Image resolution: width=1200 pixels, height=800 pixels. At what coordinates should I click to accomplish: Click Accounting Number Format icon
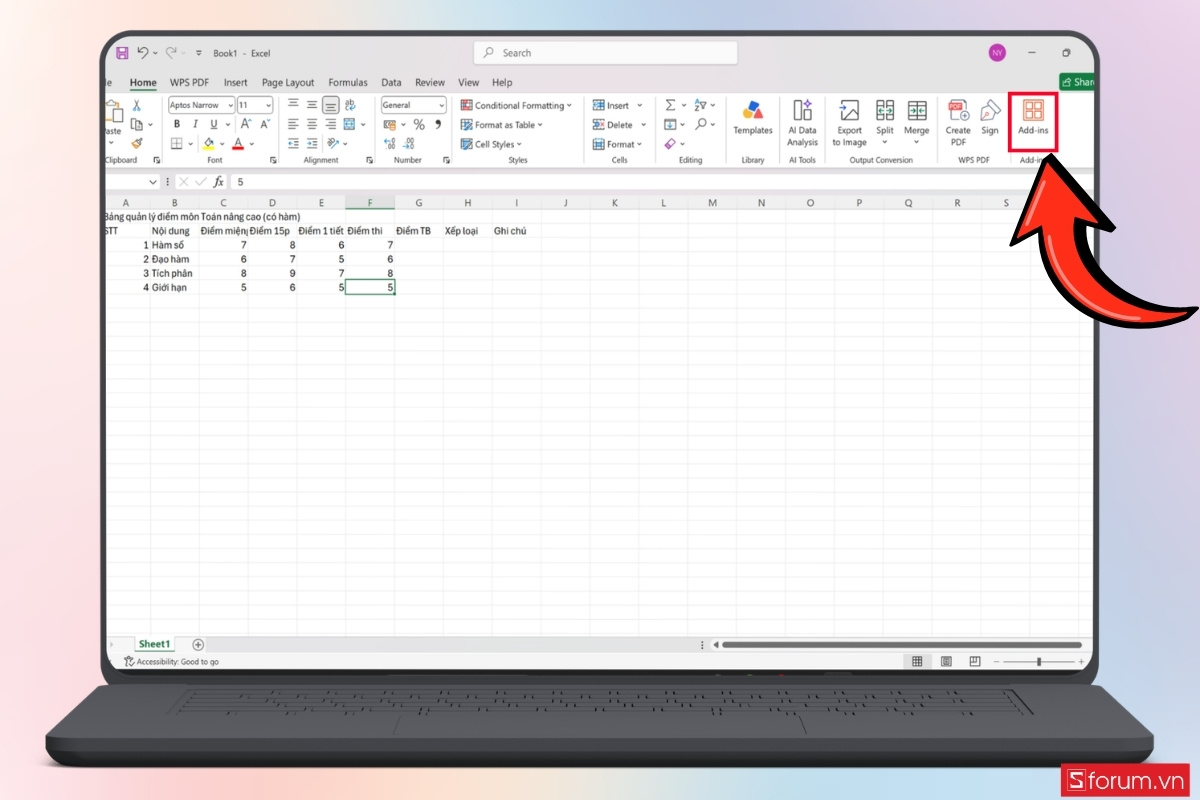tap(390, 124)
